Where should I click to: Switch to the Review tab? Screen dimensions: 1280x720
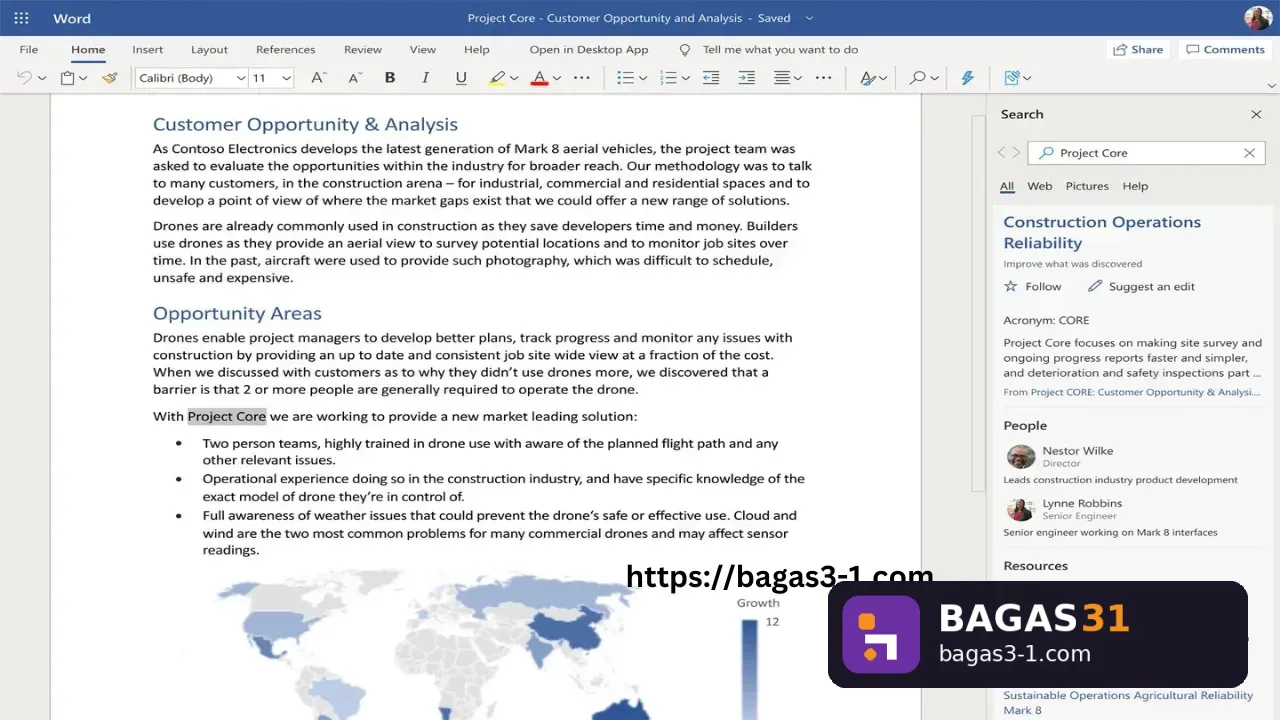[x=363, y=49]
